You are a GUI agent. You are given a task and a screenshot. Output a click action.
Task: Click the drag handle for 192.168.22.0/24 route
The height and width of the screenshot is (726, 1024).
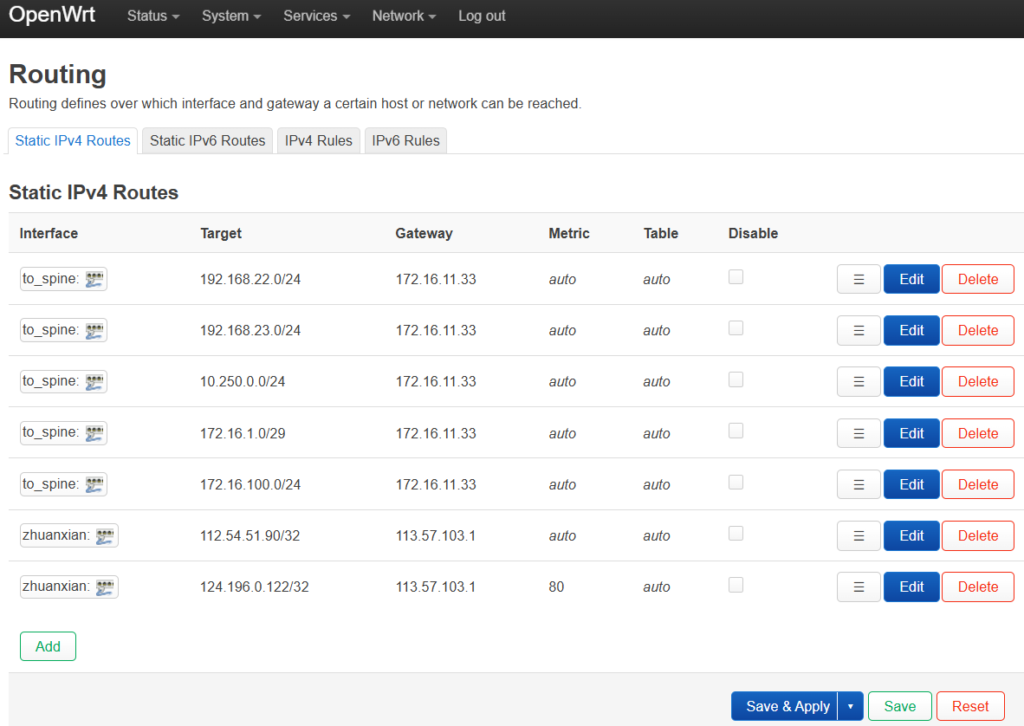[x=858, y=279]
